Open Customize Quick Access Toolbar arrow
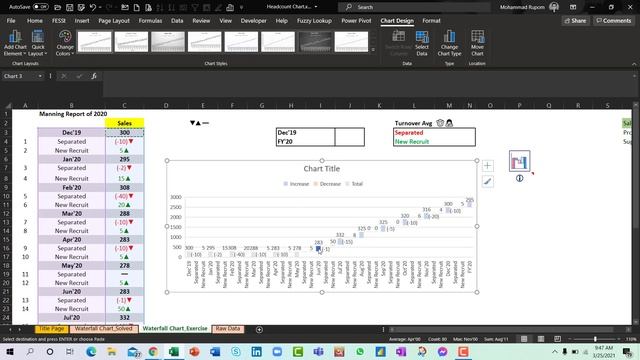The height and width of the screenshot is (360, 640). (x=242, y=7)
